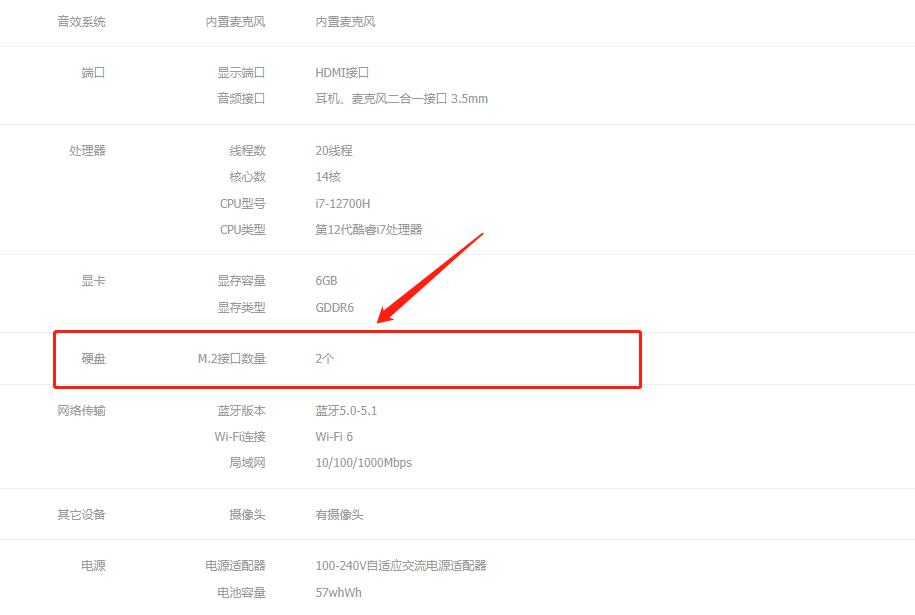Select the 蓝牙版本 spec name
The image size is (915, 615).
(241, 410)
